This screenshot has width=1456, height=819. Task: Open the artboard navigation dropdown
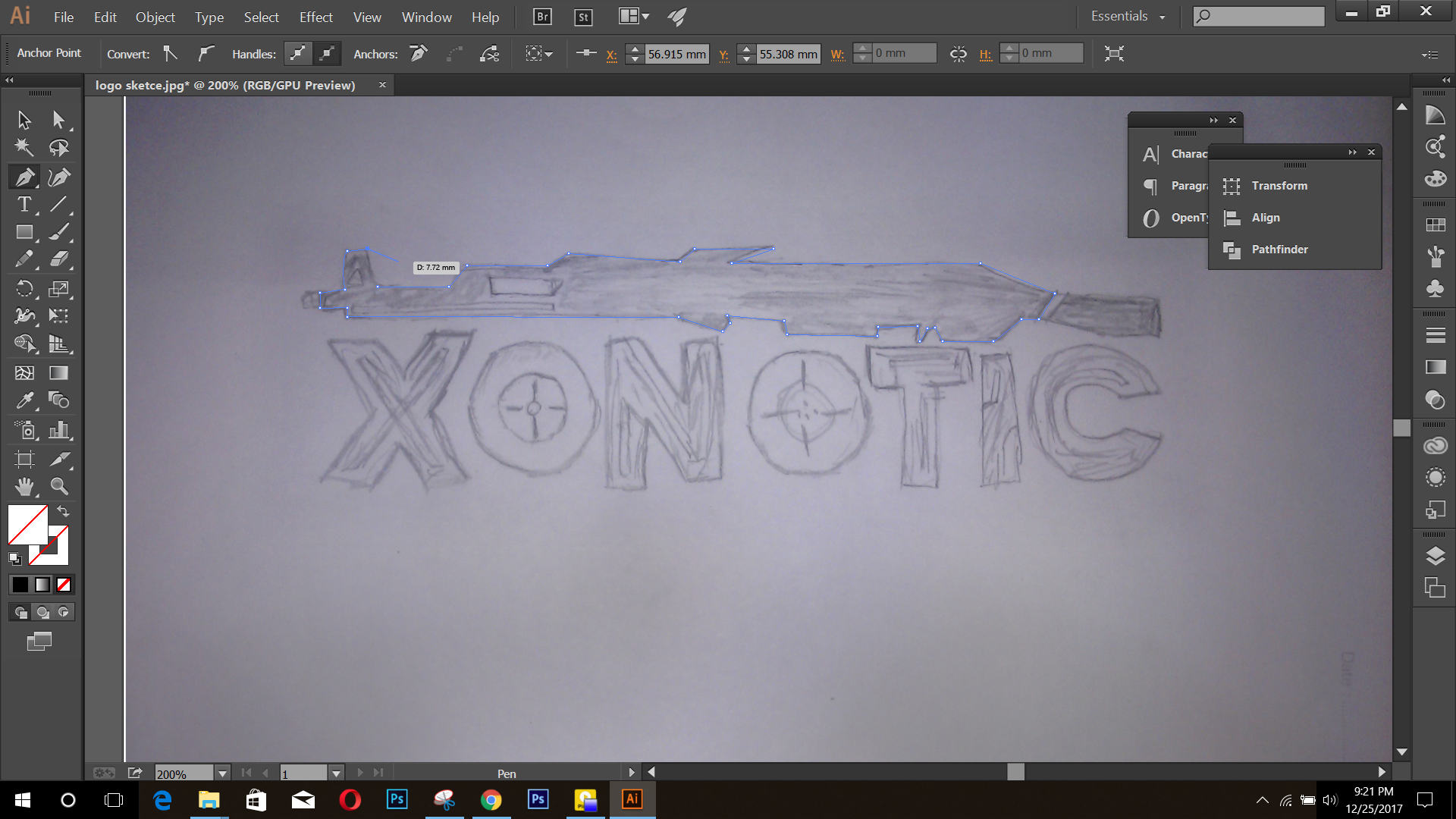click(x=336, y=773)
